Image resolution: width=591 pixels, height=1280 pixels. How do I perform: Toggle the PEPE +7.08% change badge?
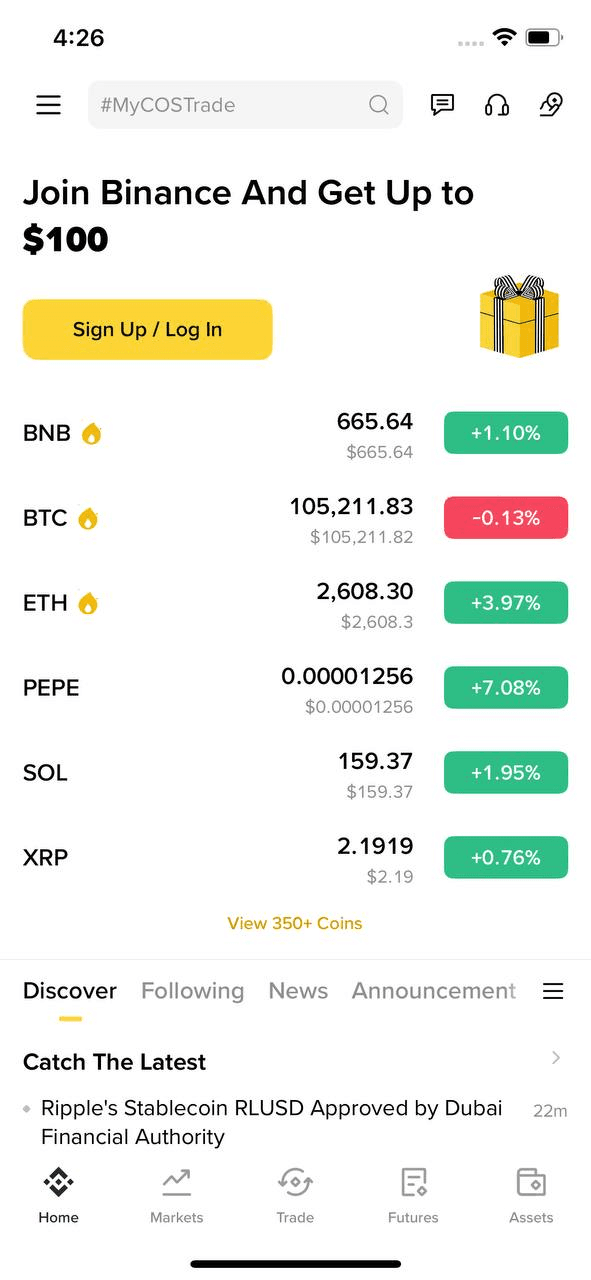tap(506, 688)
